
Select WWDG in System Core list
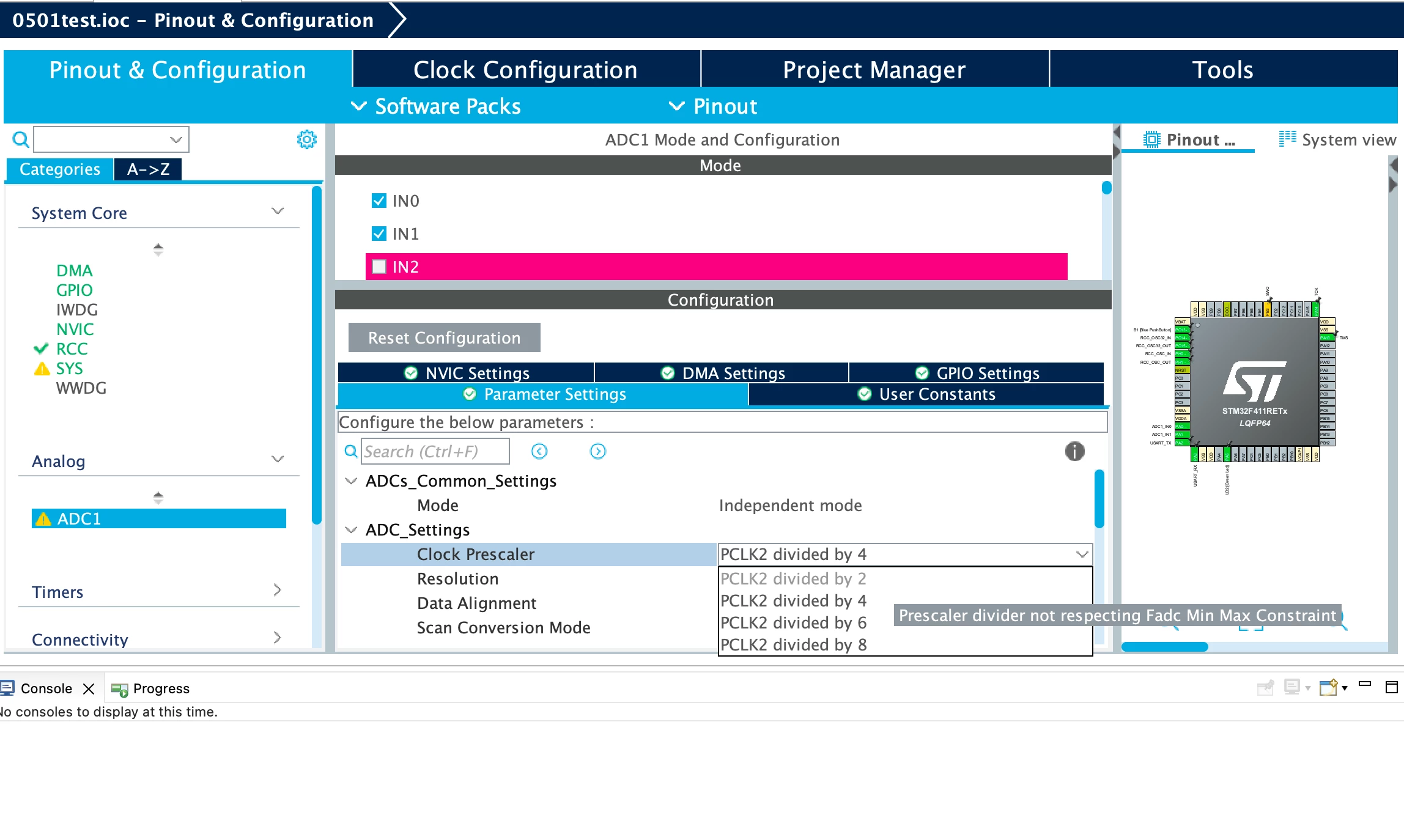click(81, 388)
